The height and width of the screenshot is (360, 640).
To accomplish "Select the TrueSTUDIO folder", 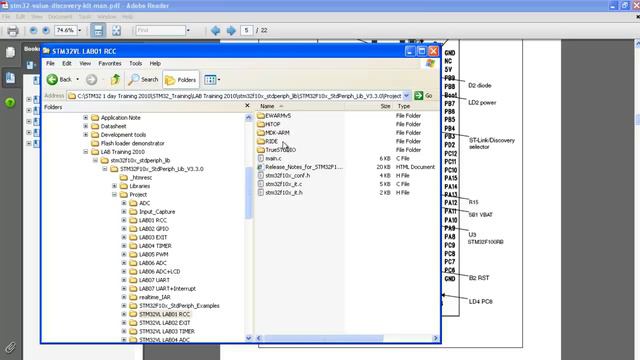I will tap(277, 150).
